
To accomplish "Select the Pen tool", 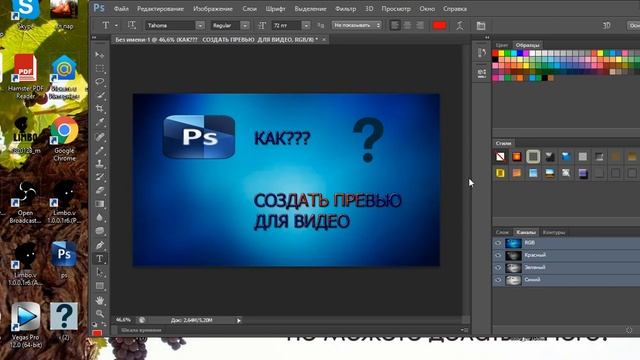I will [100, 245].
